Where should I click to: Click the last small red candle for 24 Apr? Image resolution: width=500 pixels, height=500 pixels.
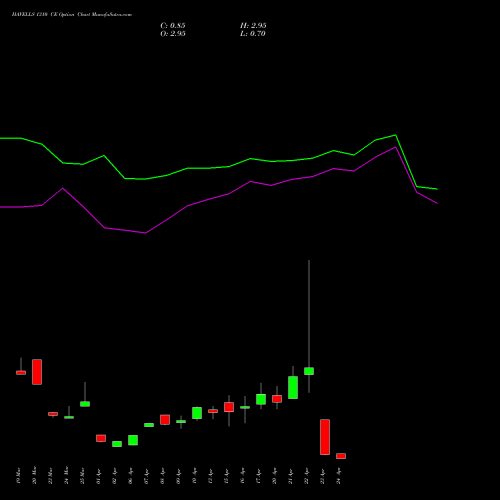pos(341,456)
